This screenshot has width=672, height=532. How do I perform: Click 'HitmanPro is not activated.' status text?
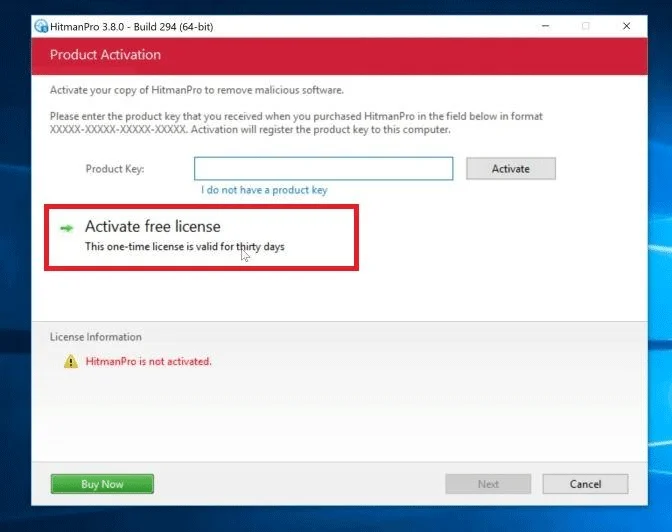click(x=149, y=361)
